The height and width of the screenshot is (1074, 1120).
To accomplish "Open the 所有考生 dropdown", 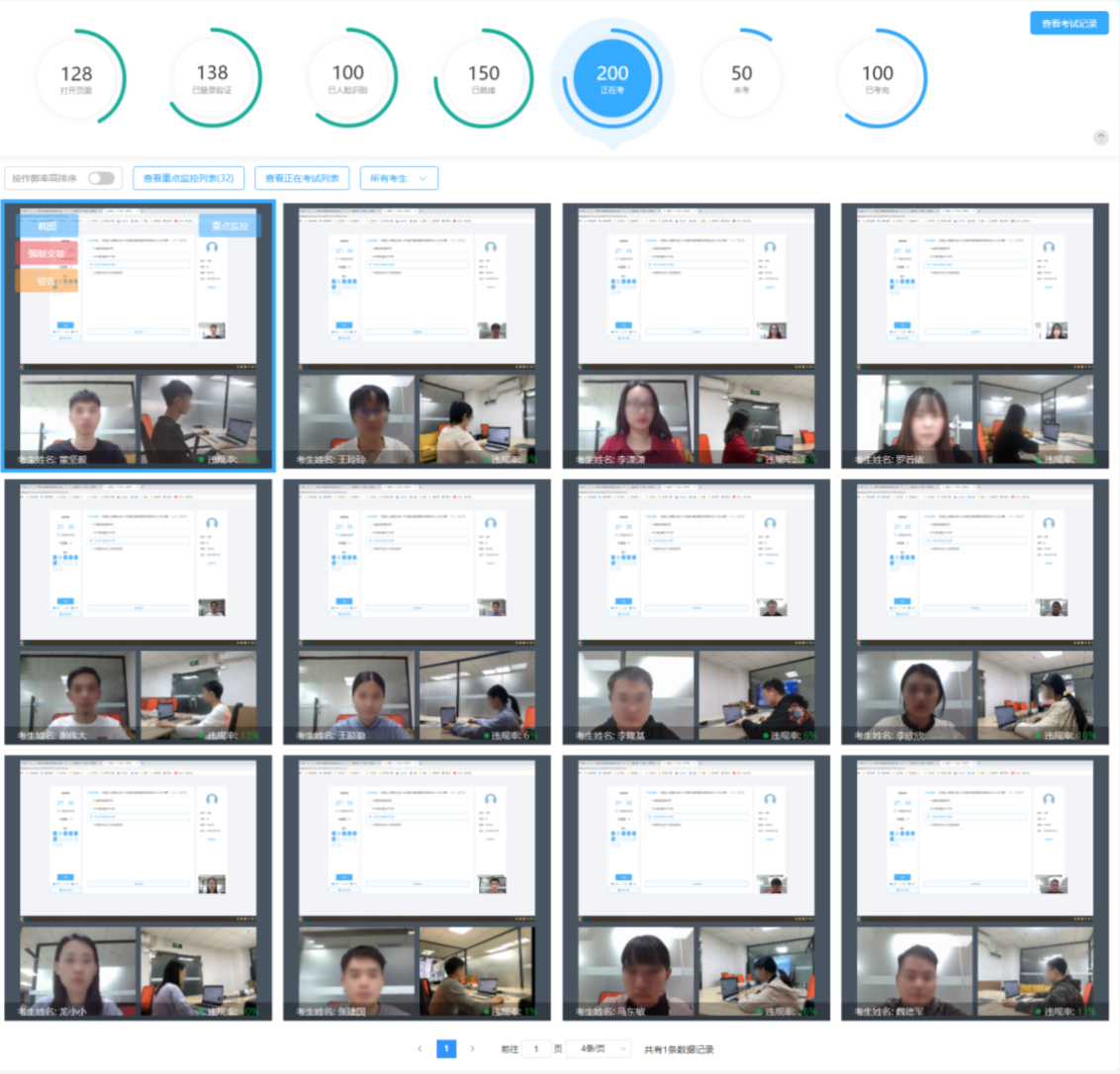I will point(399,179).
